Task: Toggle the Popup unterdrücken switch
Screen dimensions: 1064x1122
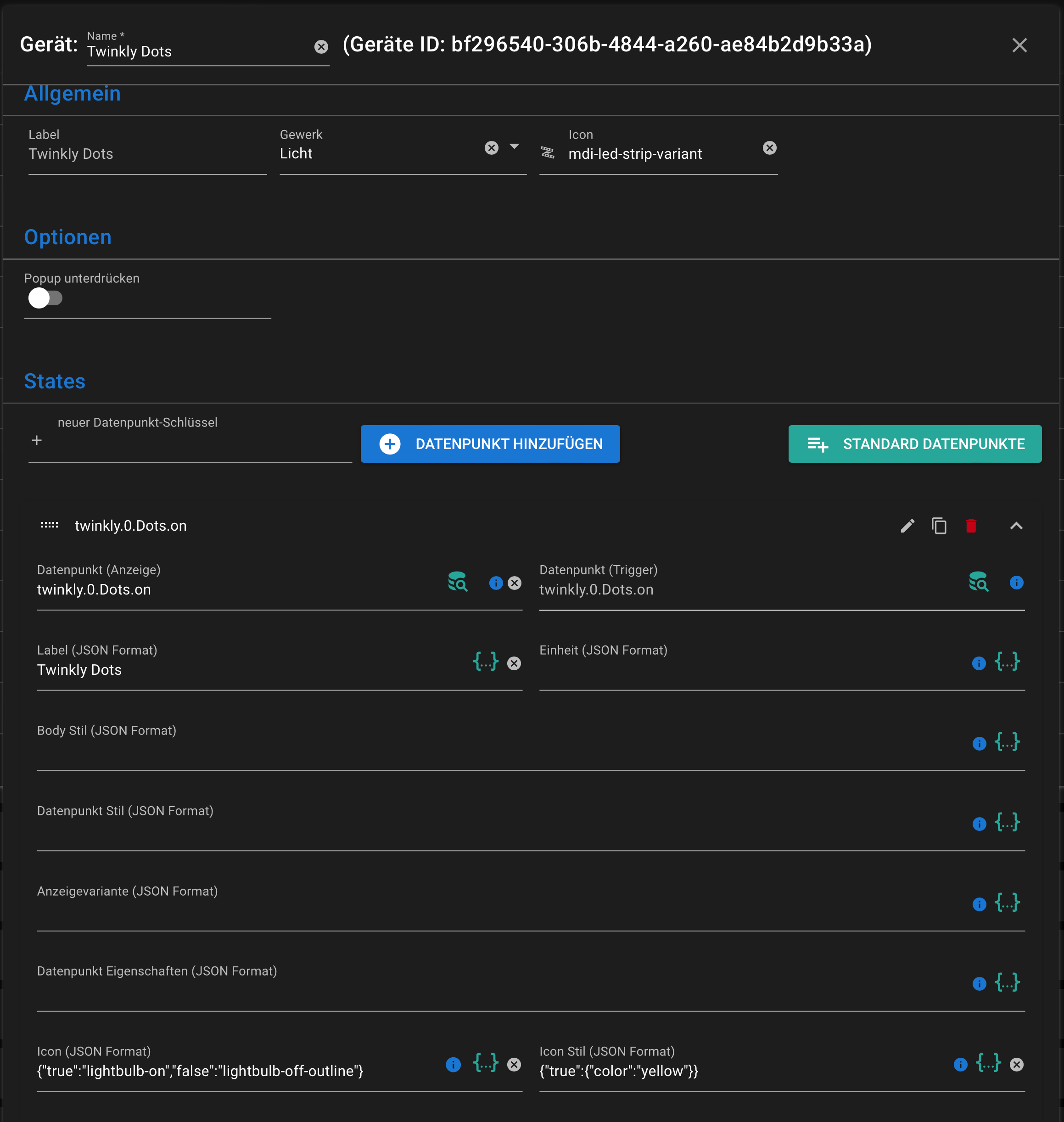Action: (x=45, y=298)
